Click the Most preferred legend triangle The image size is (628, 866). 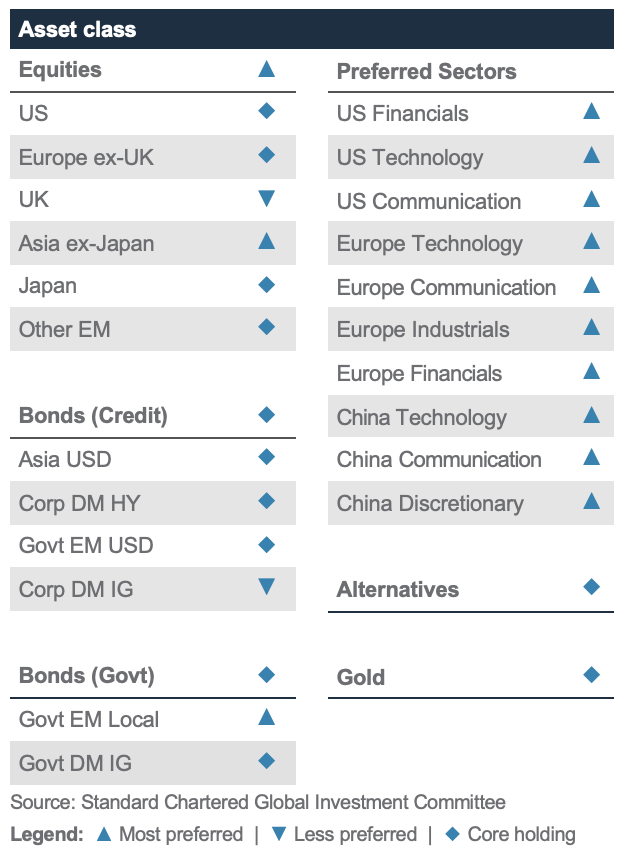tap(104, 834)
